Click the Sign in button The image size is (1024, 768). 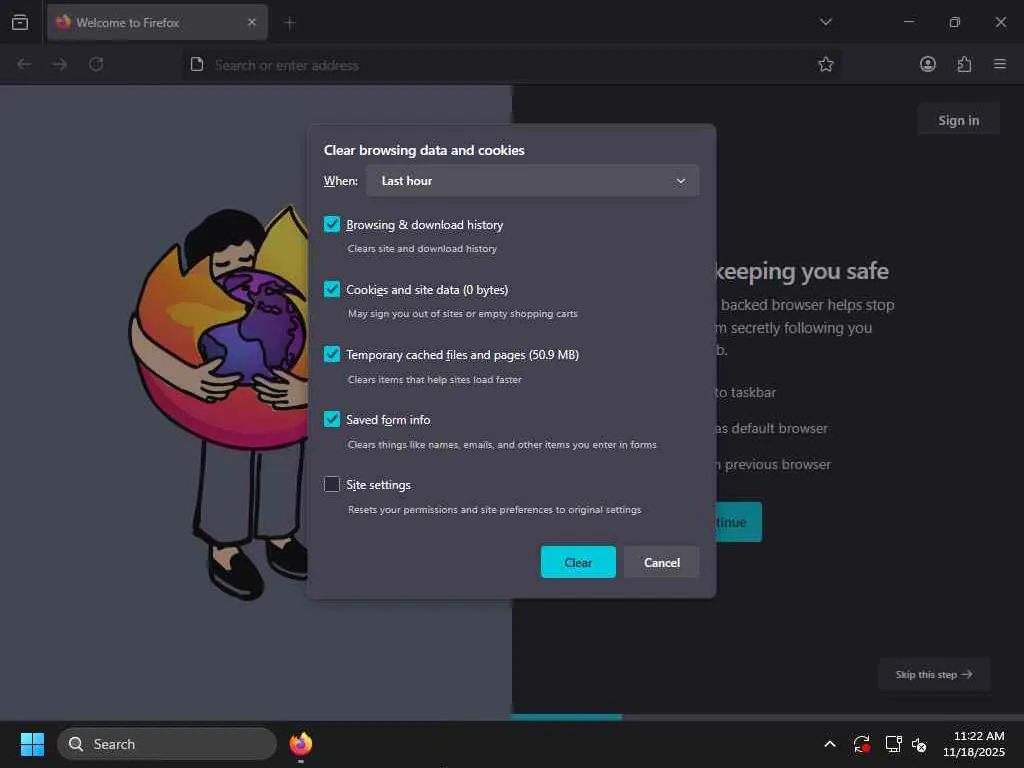(x=958, y=120)
